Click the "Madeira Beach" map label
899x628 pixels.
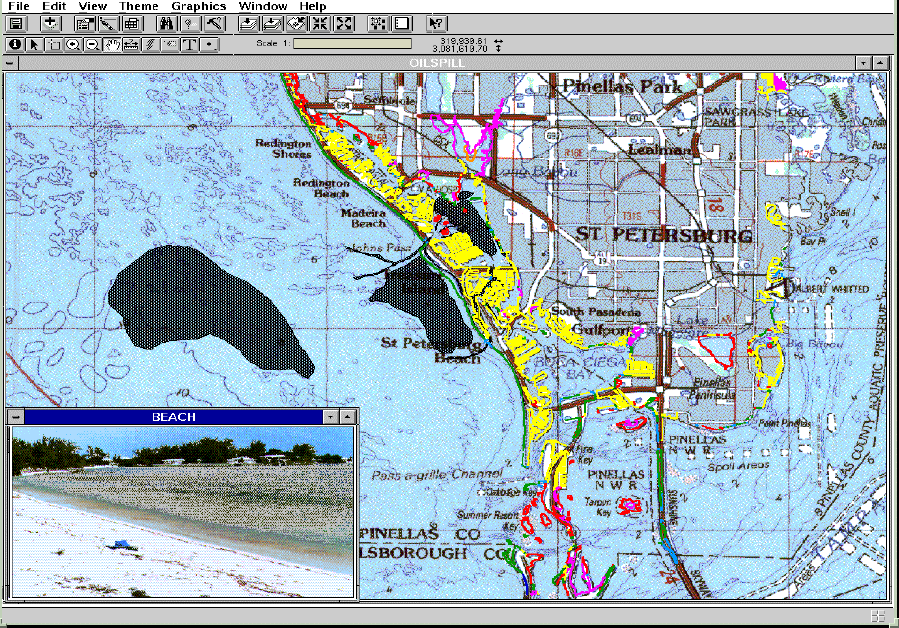tap(363, 219)
